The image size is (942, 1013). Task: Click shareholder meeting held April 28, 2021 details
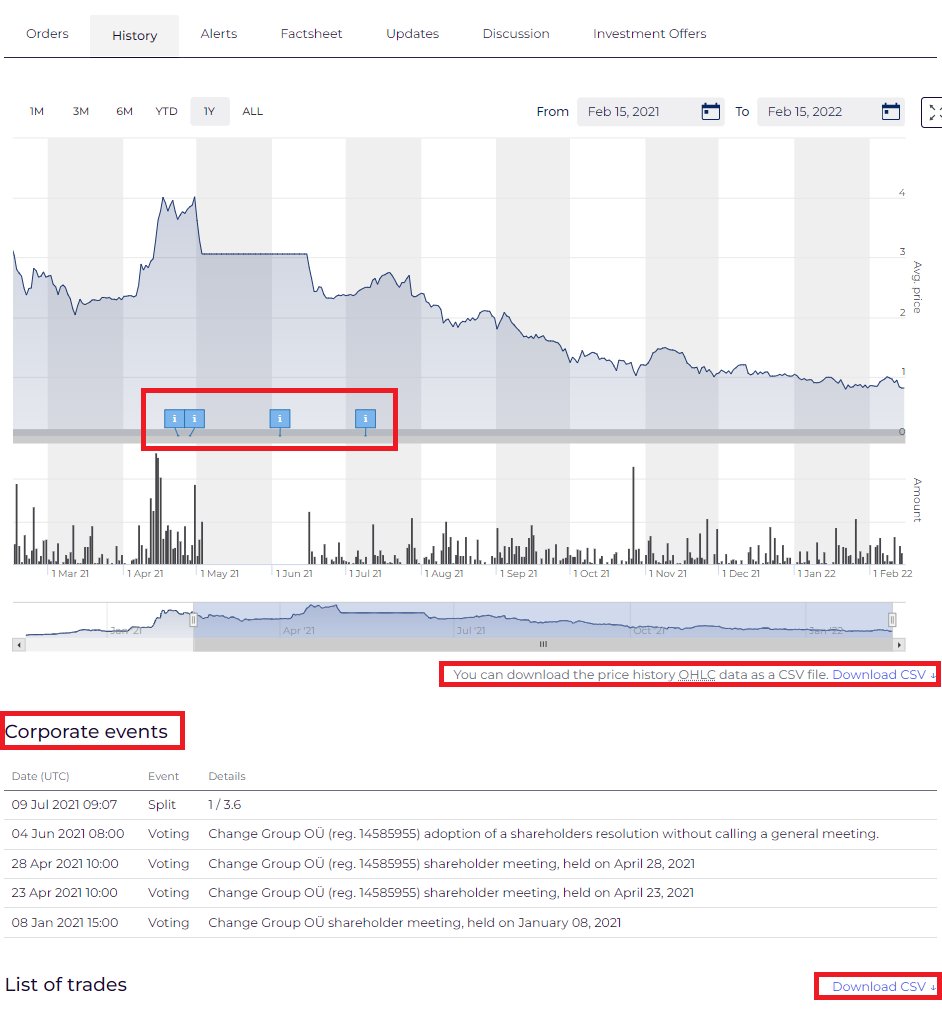[x=452, y=863]
